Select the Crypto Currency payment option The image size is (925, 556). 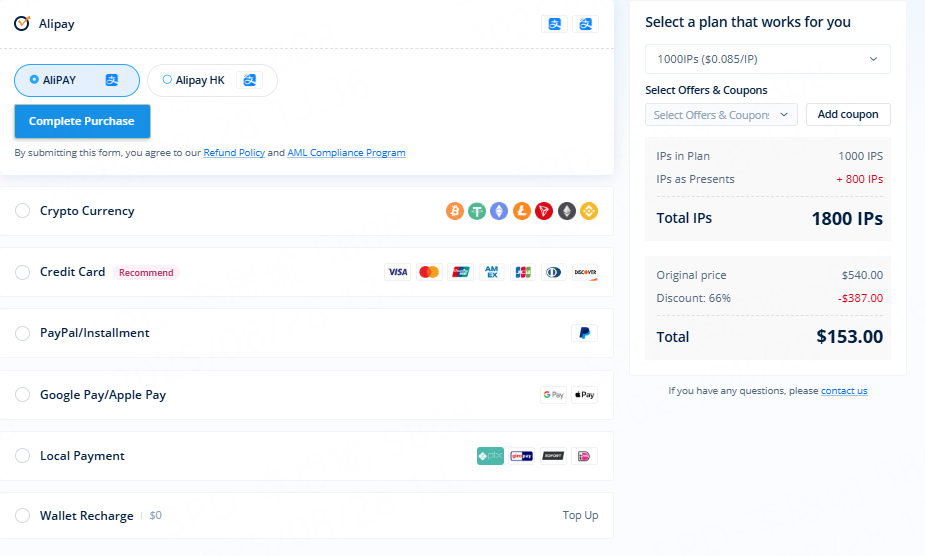tap(23, 211)
